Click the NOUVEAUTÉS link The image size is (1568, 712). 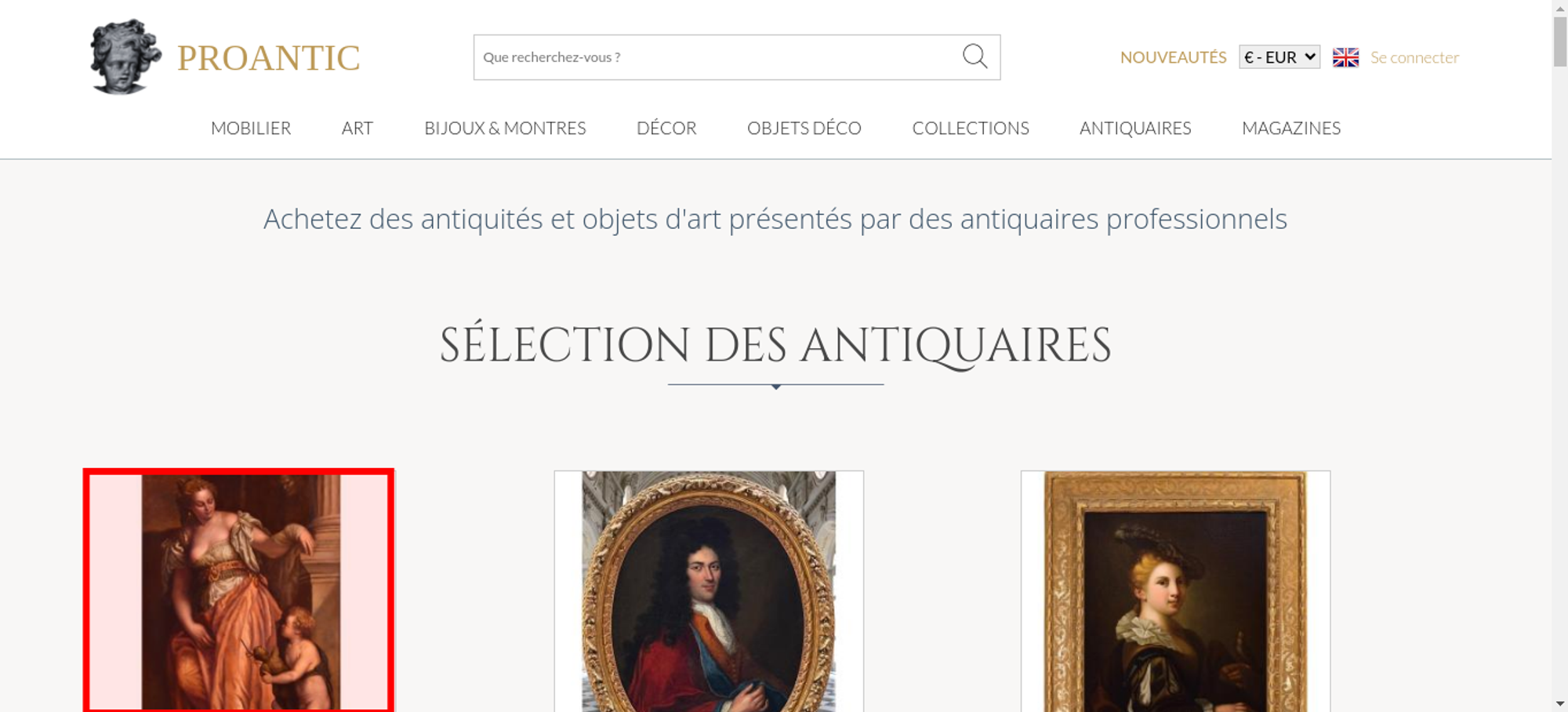point(1173,57)
